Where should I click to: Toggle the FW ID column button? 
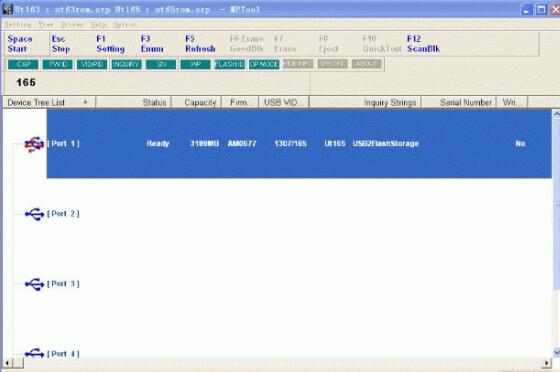pyautogui.click(x=58, y=65)
